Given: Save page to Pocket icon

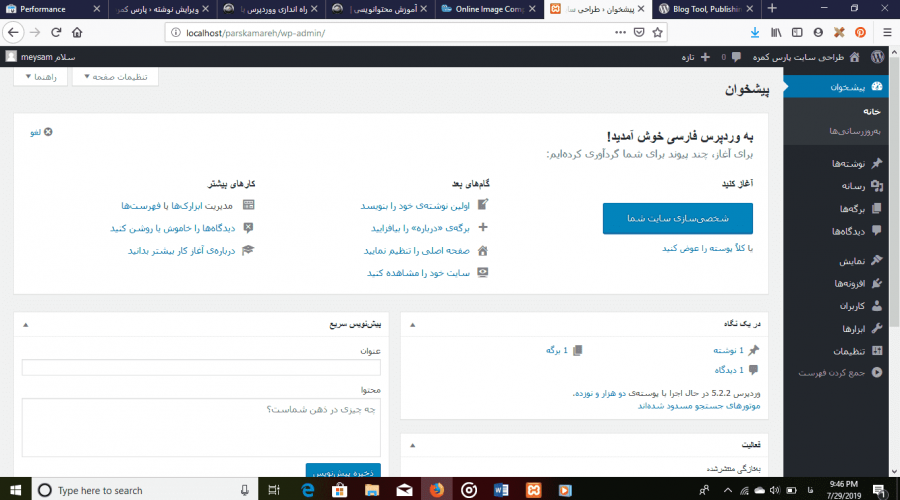Looking at the screenshot, I should point(639,33).
